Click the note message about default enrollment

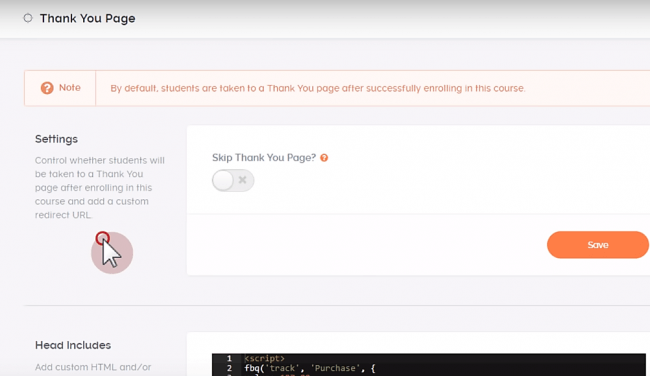pyautogui.click(x=318, y=88)
